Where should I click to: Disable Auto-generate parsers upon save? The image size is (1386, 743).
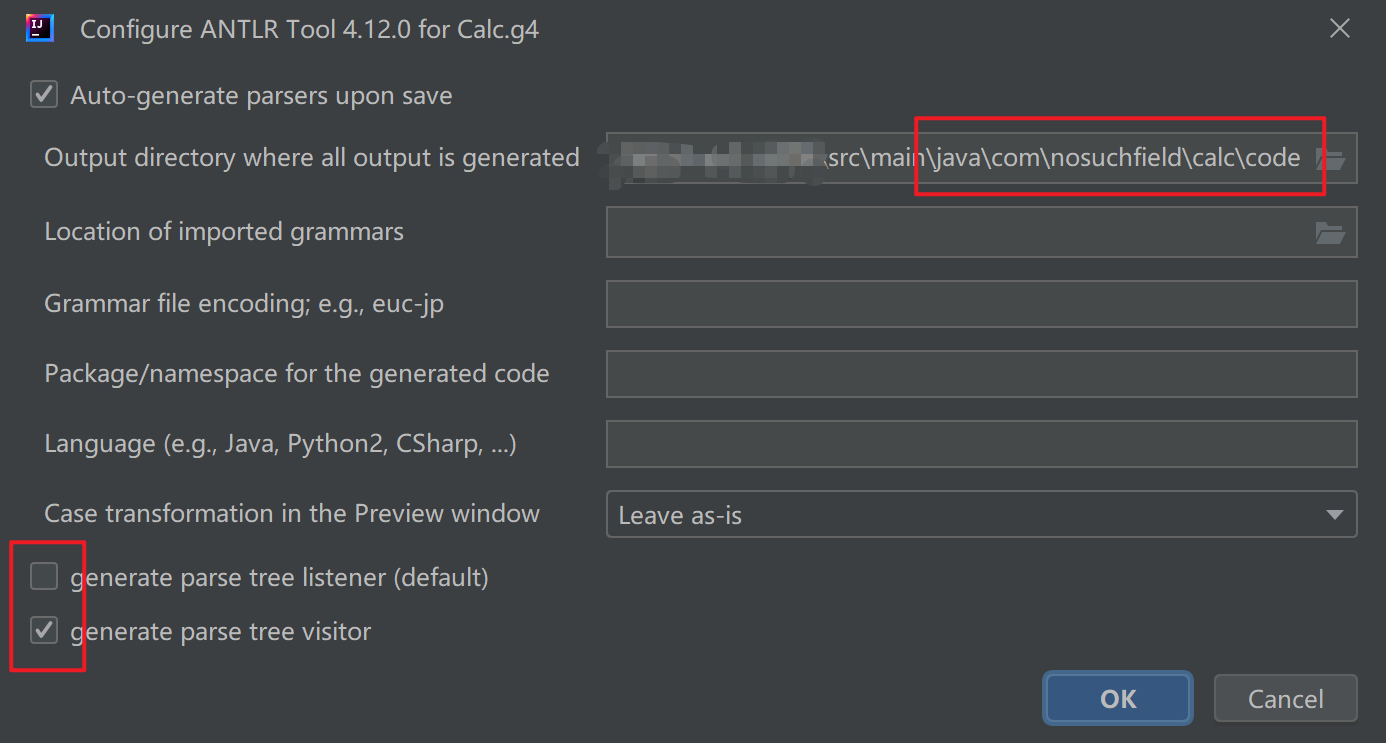[44, 95]
